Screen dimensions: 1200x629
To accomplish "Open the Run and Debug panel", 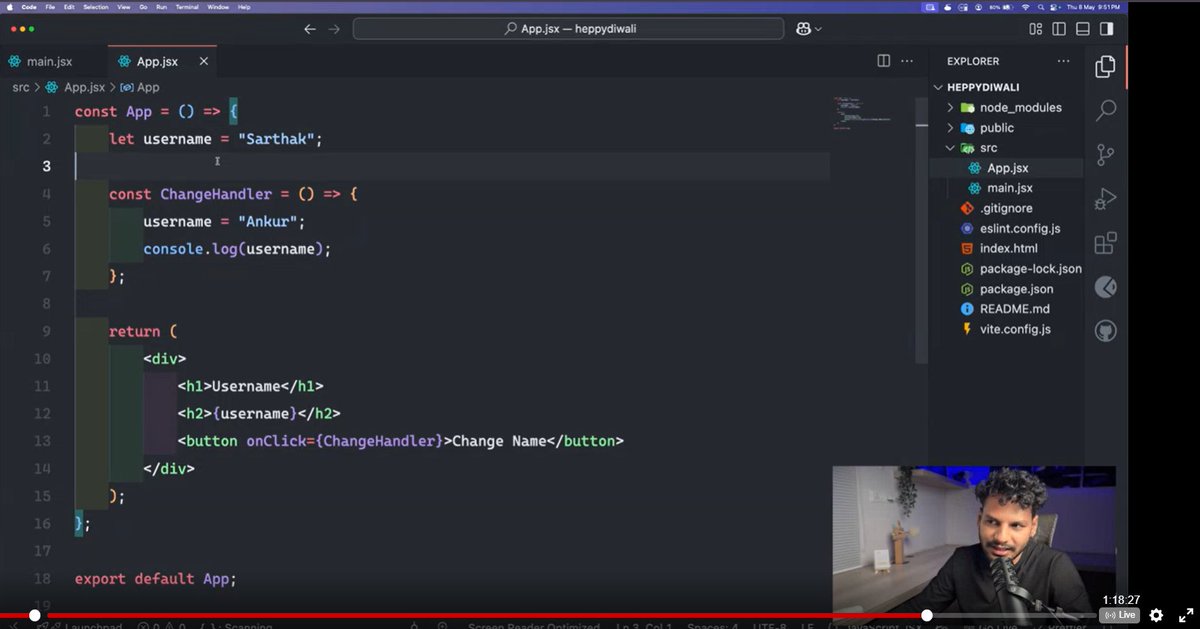I will pyautogui.click(x=1104, y=199).
